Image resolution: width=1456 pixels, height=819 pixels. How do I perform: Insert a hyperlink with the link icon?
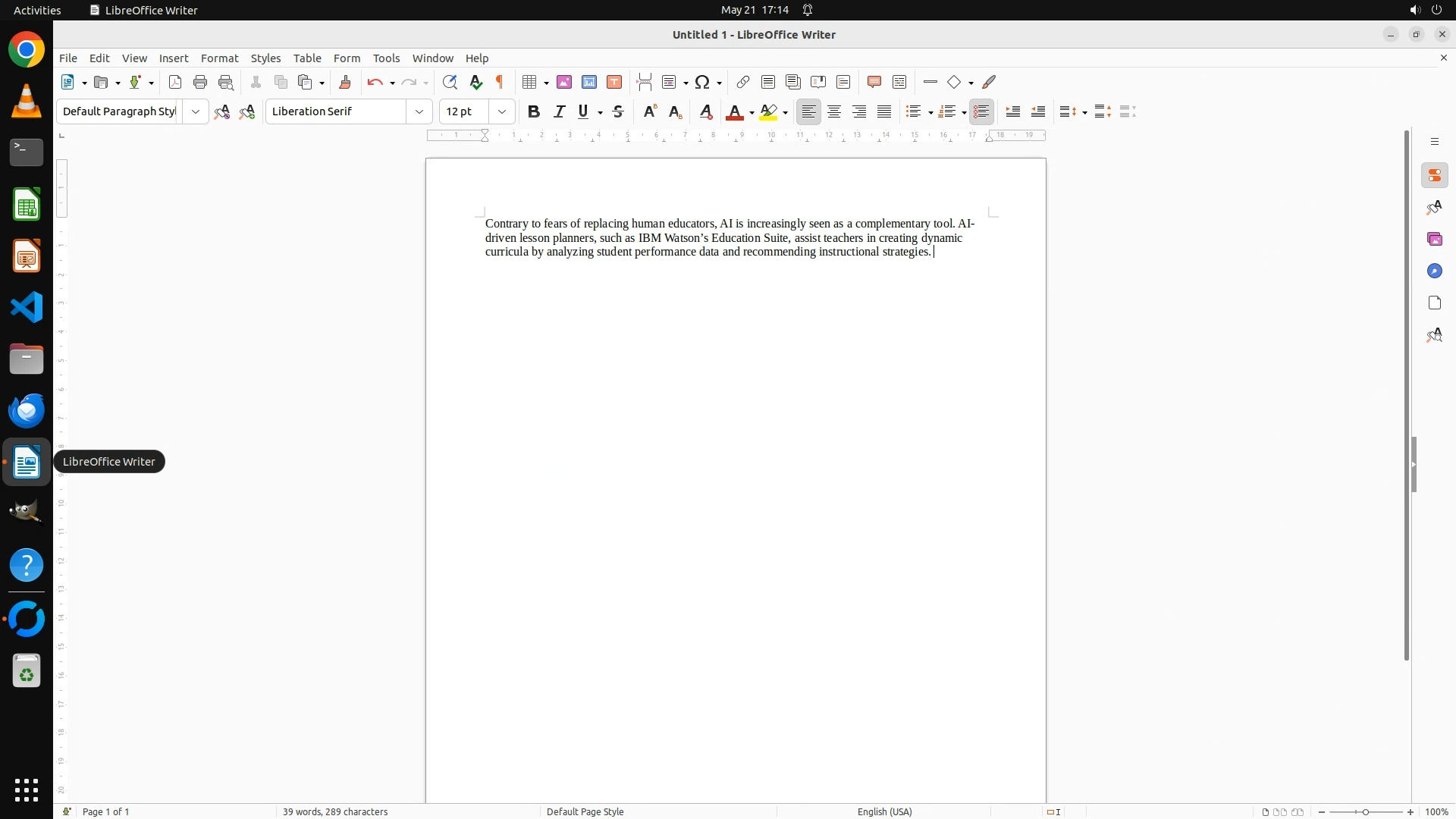[x=743, y=82]
